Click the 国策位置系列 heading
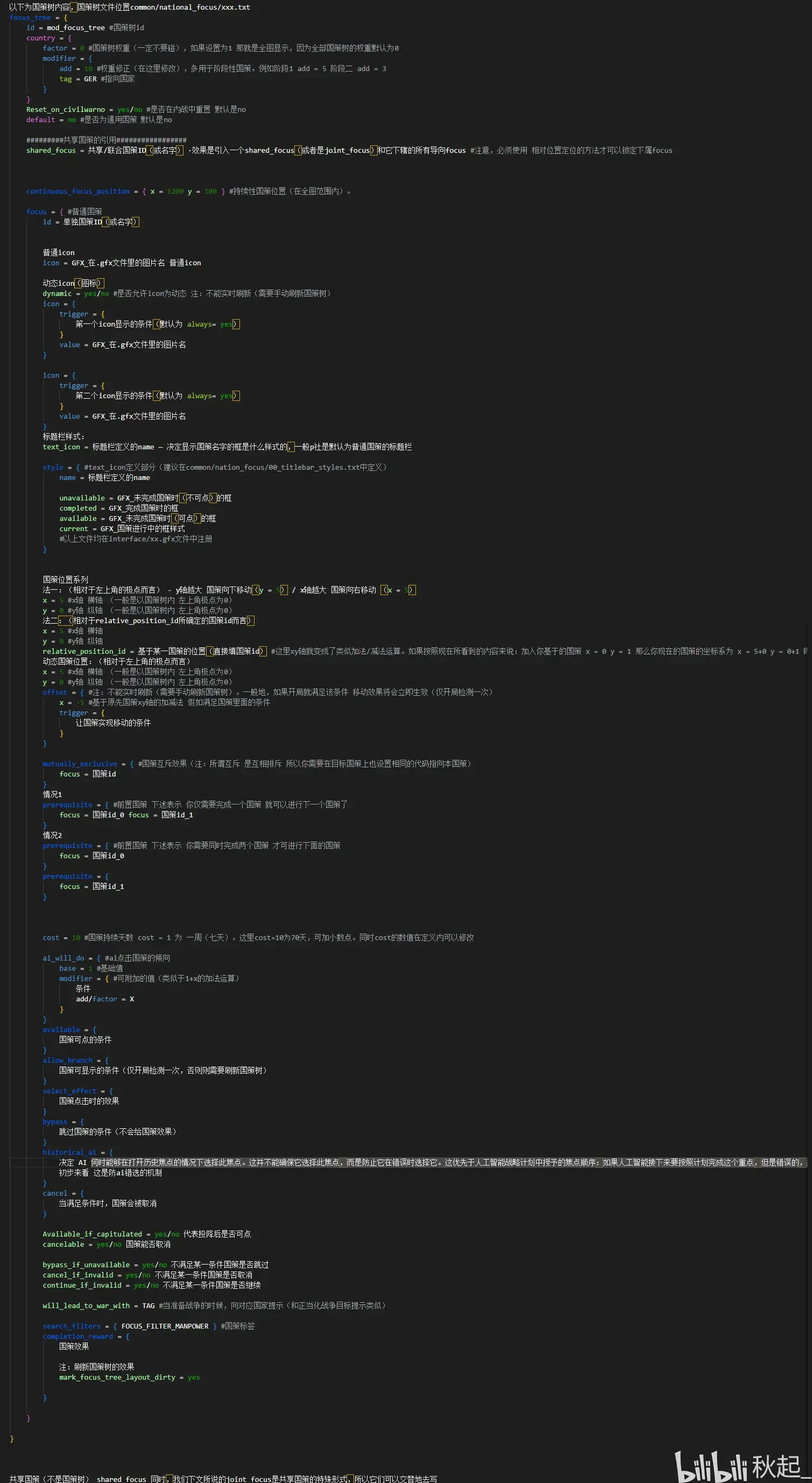 point(65,580)
